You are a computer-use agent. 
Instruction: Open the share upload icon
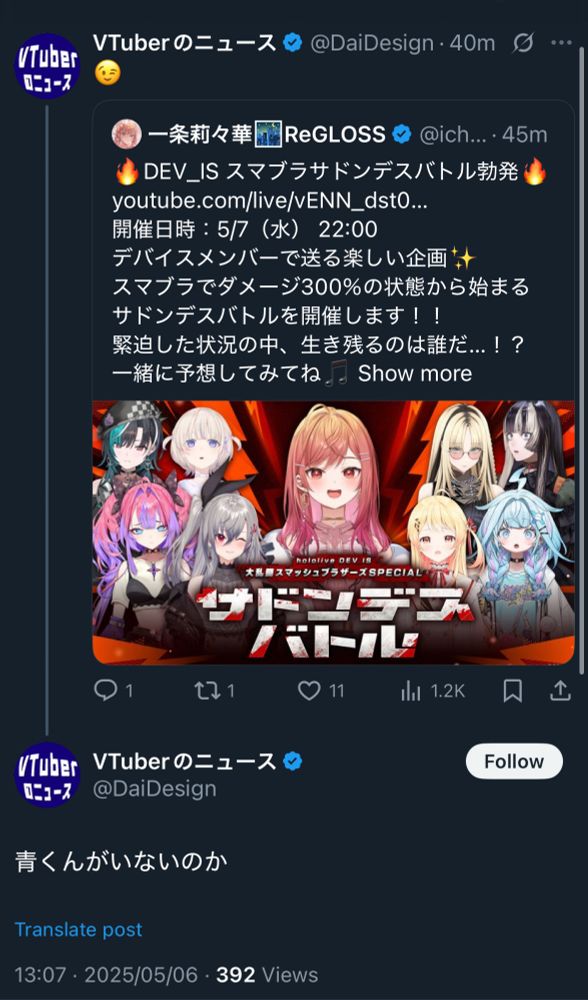click(x=560, y=690)
